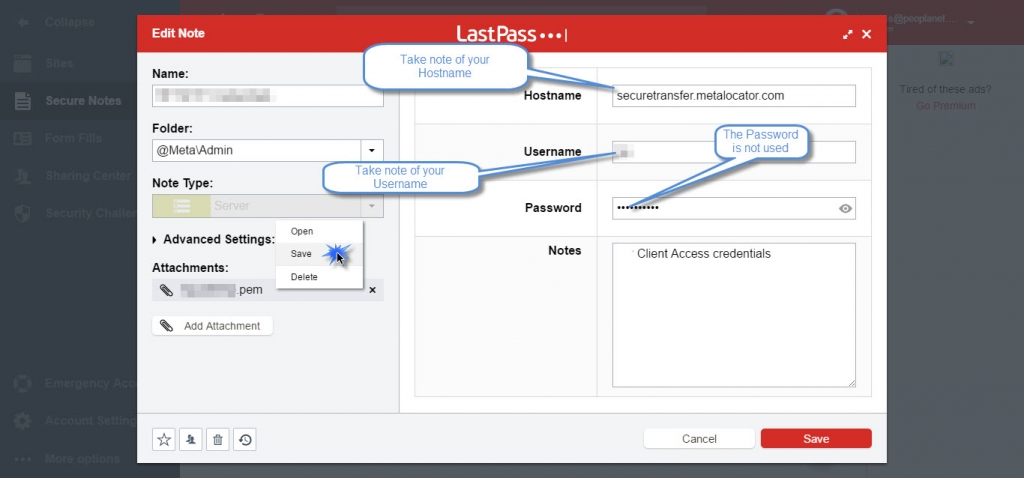Click the trash delete note icon
The height and width of the screenshot is (478, 1024).
pos(217,439)
